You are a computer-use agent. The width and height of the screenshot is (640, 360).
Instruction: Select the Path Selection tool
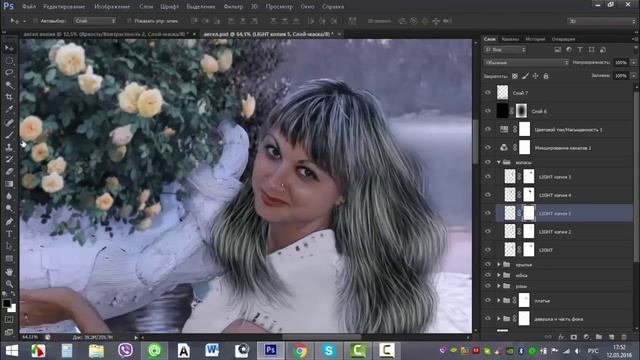tap(9, 246)
